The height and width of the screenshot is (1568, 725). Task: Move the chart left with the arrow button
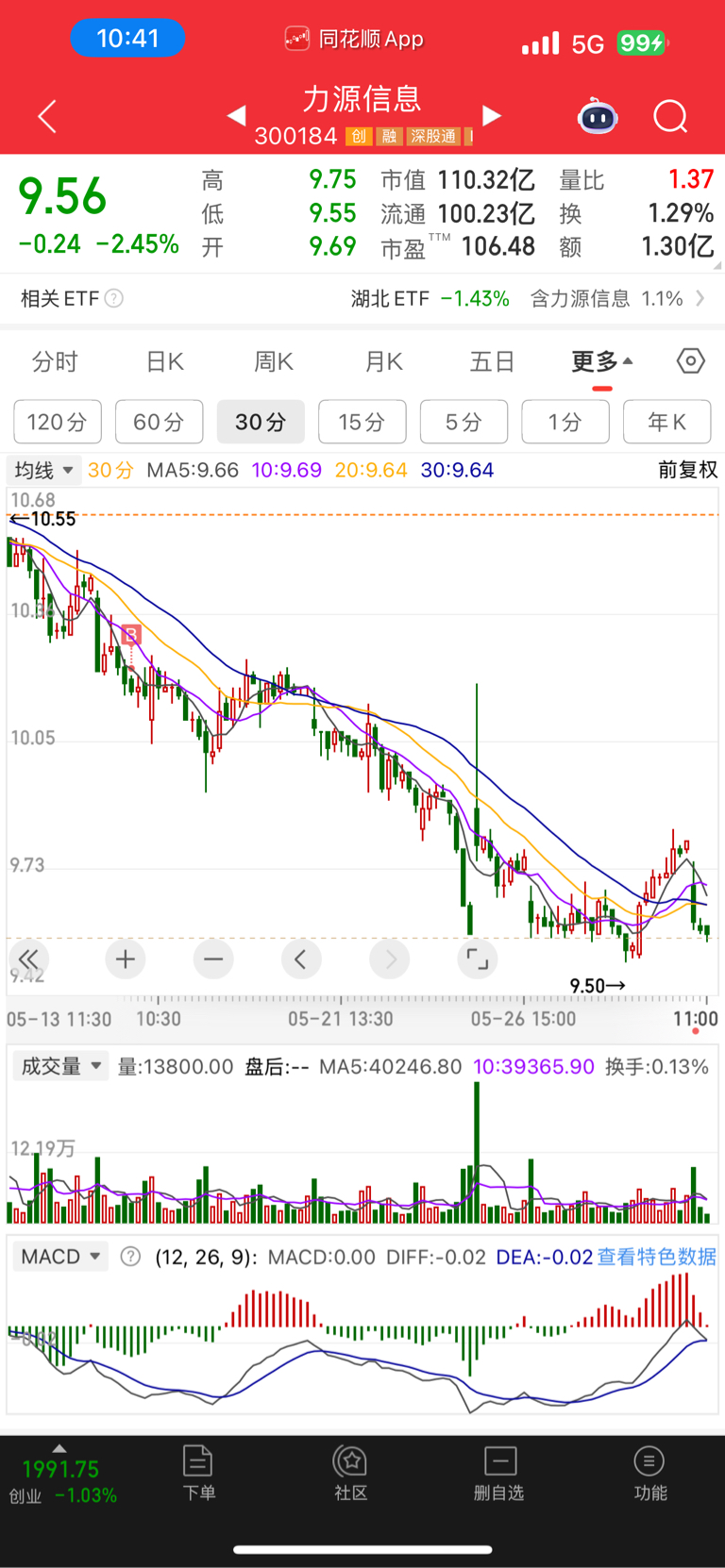[301, 959]
